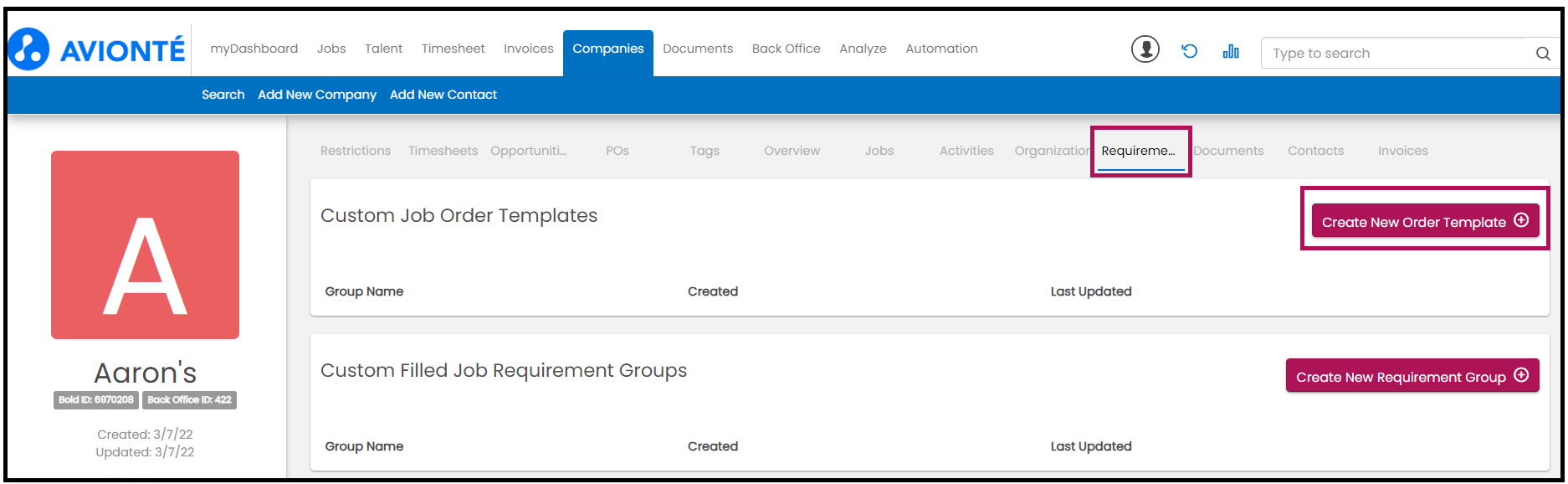
Task: Go to the Talent menu
Action: [384, 49]
